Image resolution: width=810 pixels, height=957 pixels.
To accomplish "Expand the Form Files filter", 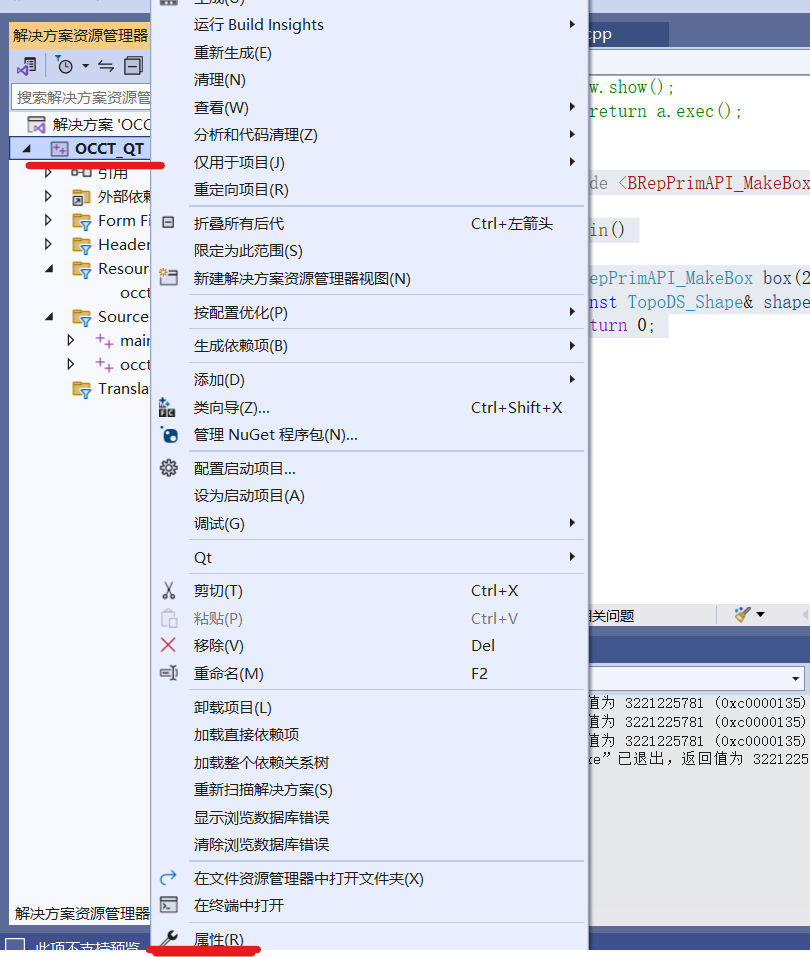I will (x=48, y=220).
